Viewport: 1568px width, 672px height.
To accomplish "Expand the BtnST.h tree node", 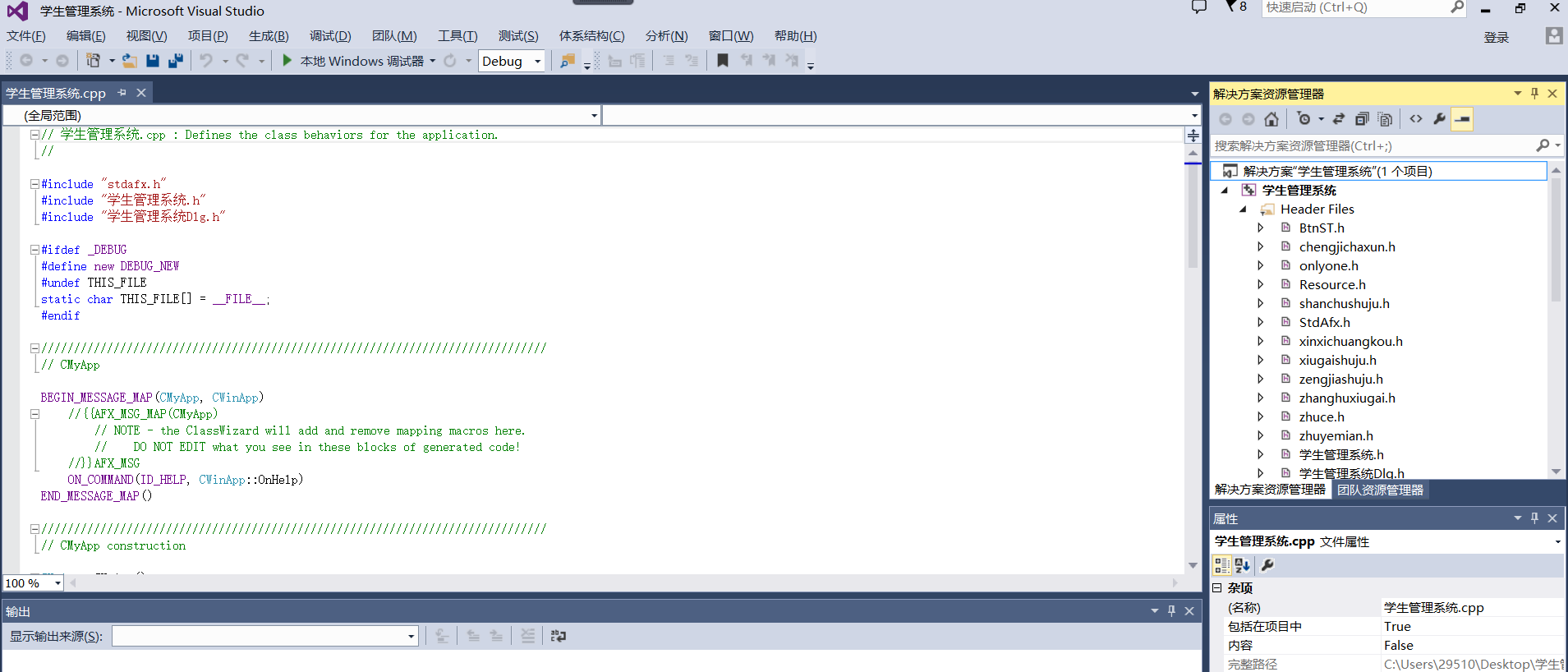I will click(1261, 228).
